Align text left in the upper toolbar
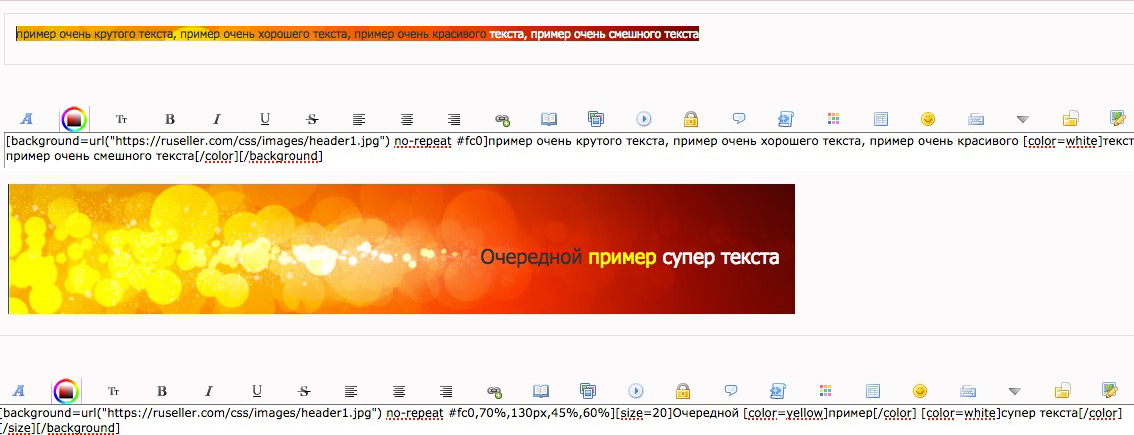Viewport: 1134px width, 435px height. point(359,119)
